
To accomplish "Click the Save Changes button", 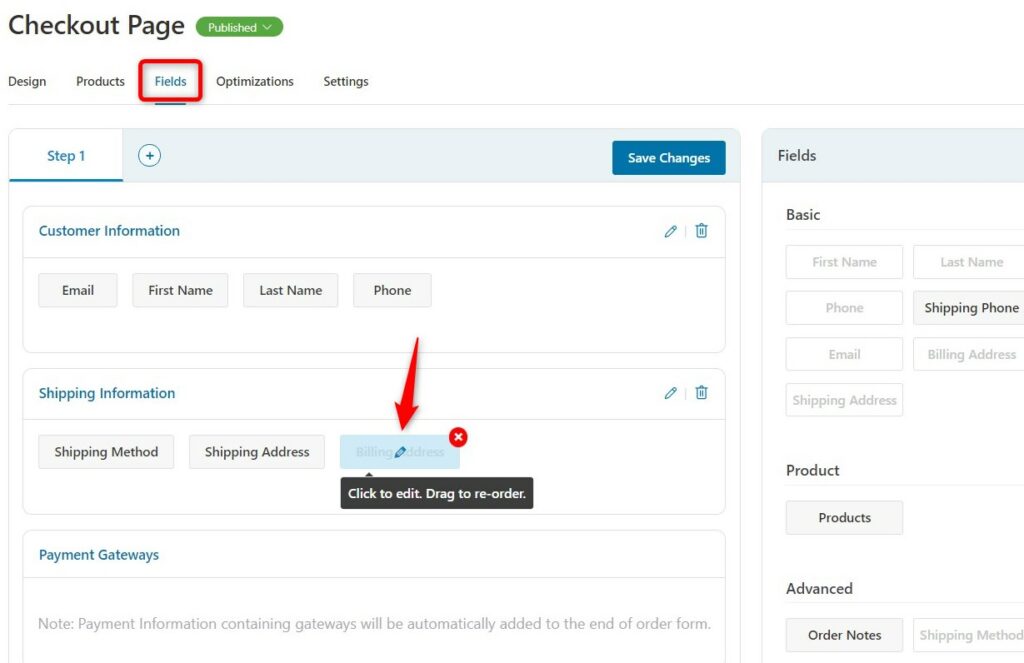I will pos(668,158).
